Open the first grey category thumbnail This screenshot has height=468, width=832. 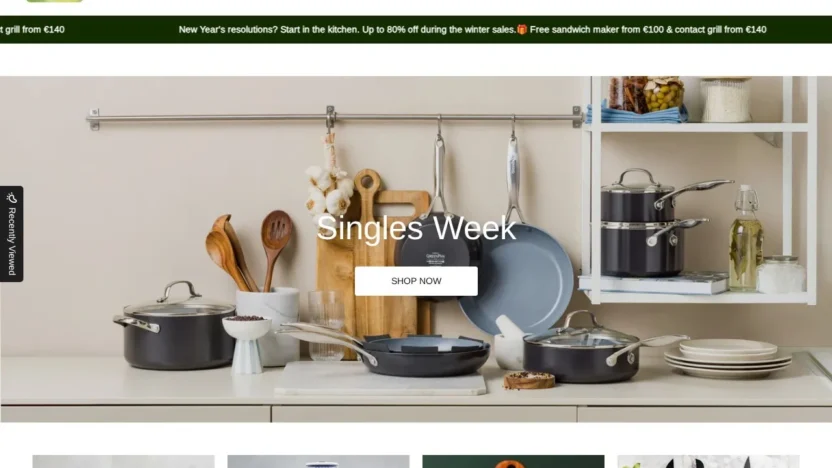click(123, 461)
